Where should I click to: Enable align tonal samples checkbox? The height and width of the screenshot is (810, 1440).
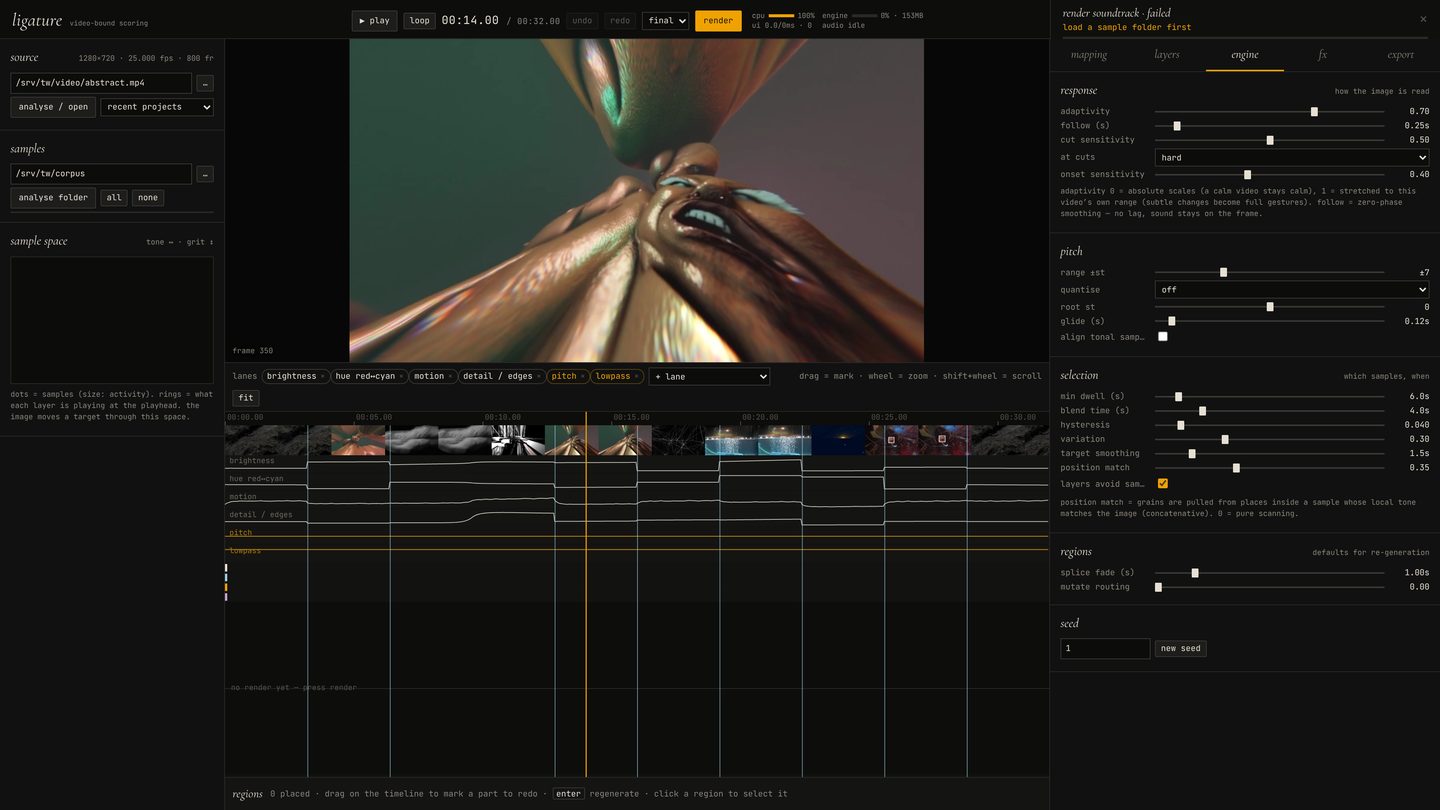point(1163,337)
